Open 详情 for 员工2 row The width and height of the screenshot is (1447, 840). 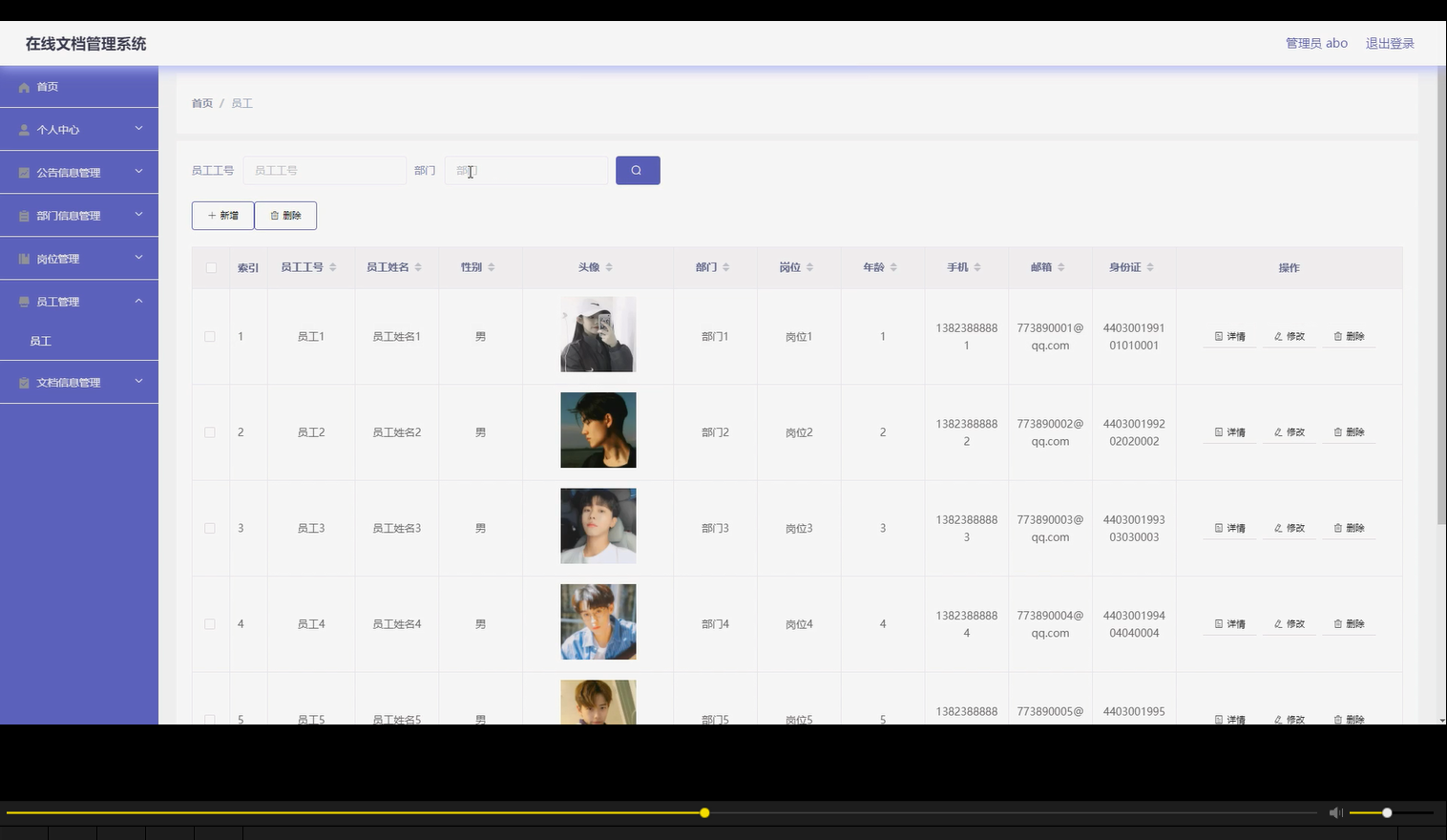[x=1229, y=432]
